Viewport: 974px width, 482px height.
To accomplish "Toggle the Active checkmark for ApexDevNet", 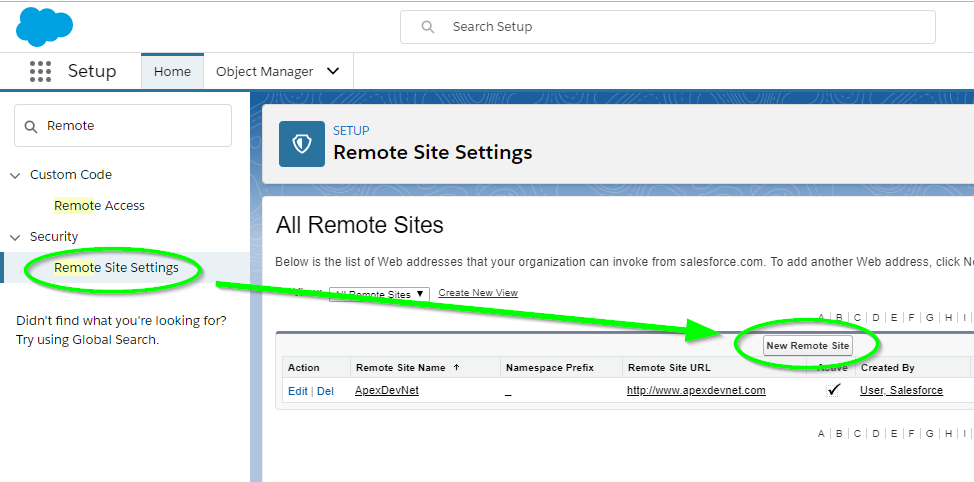I will [833, 389].
